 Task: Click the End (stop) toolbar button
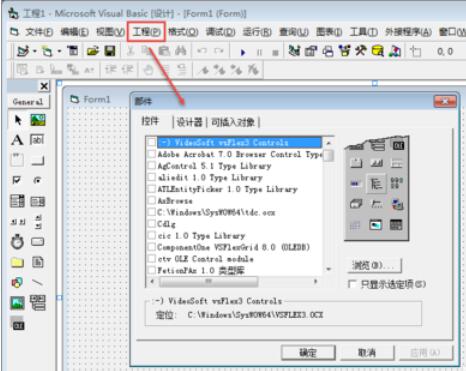coord(275,52)
